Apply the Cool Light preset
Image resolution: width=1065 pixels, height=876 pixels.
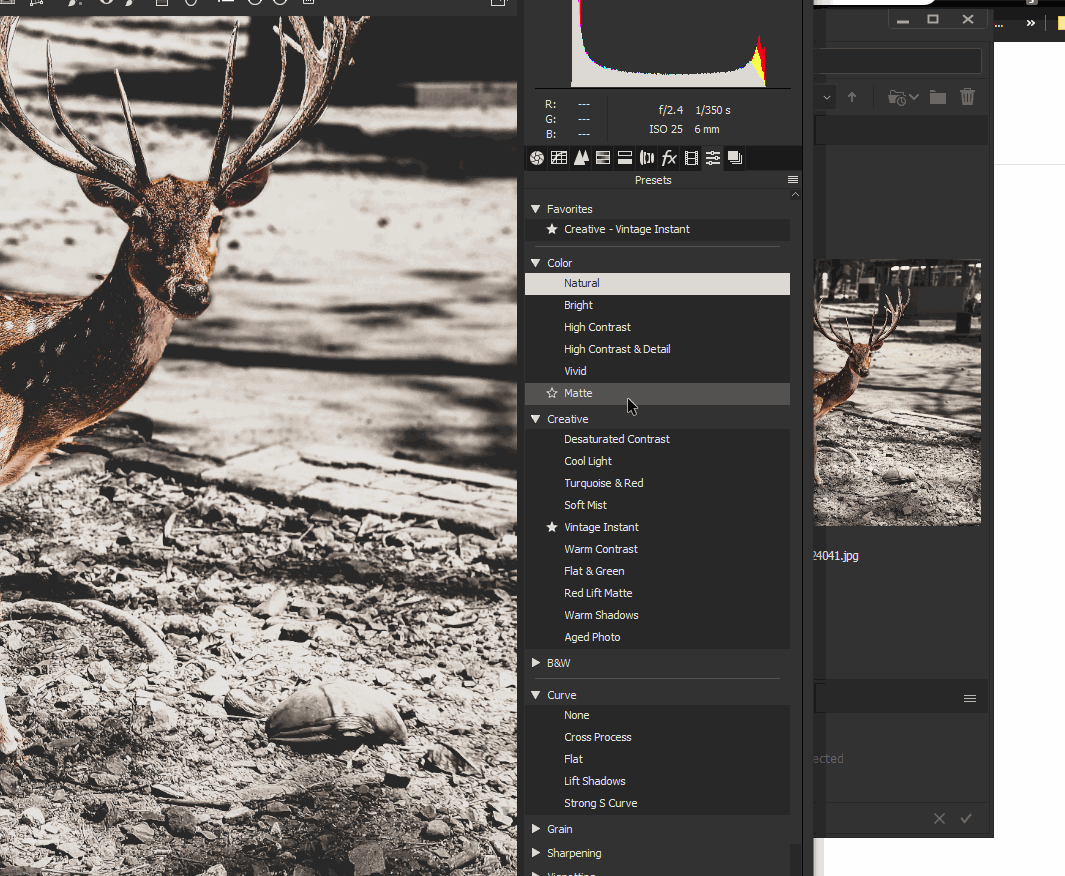click(657, 461)
